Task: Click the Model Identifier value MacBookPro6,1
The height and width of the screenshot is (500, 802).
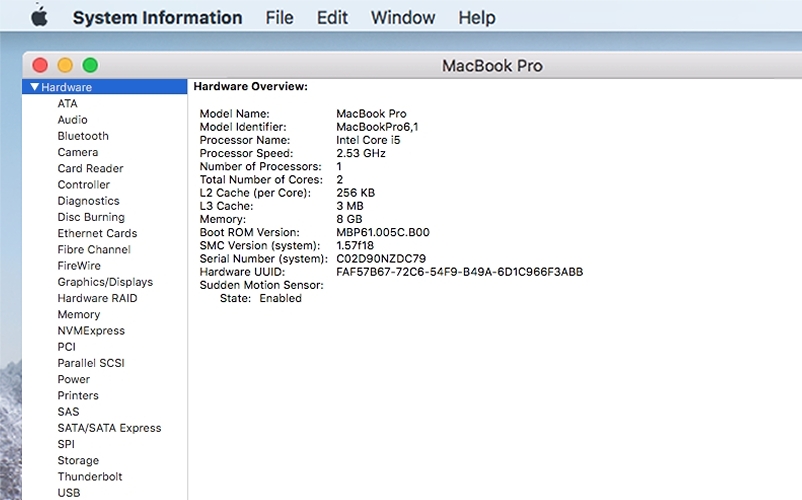Action: point(377,127)
